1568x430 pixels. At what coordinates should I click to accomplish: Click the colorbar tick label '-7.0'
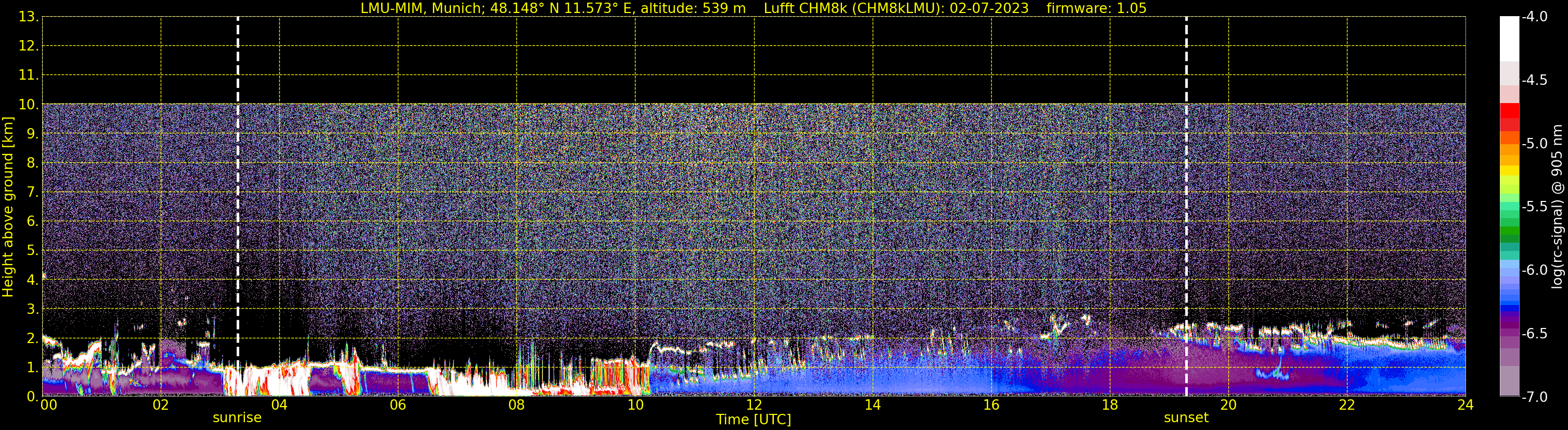tap(1534, 397)
